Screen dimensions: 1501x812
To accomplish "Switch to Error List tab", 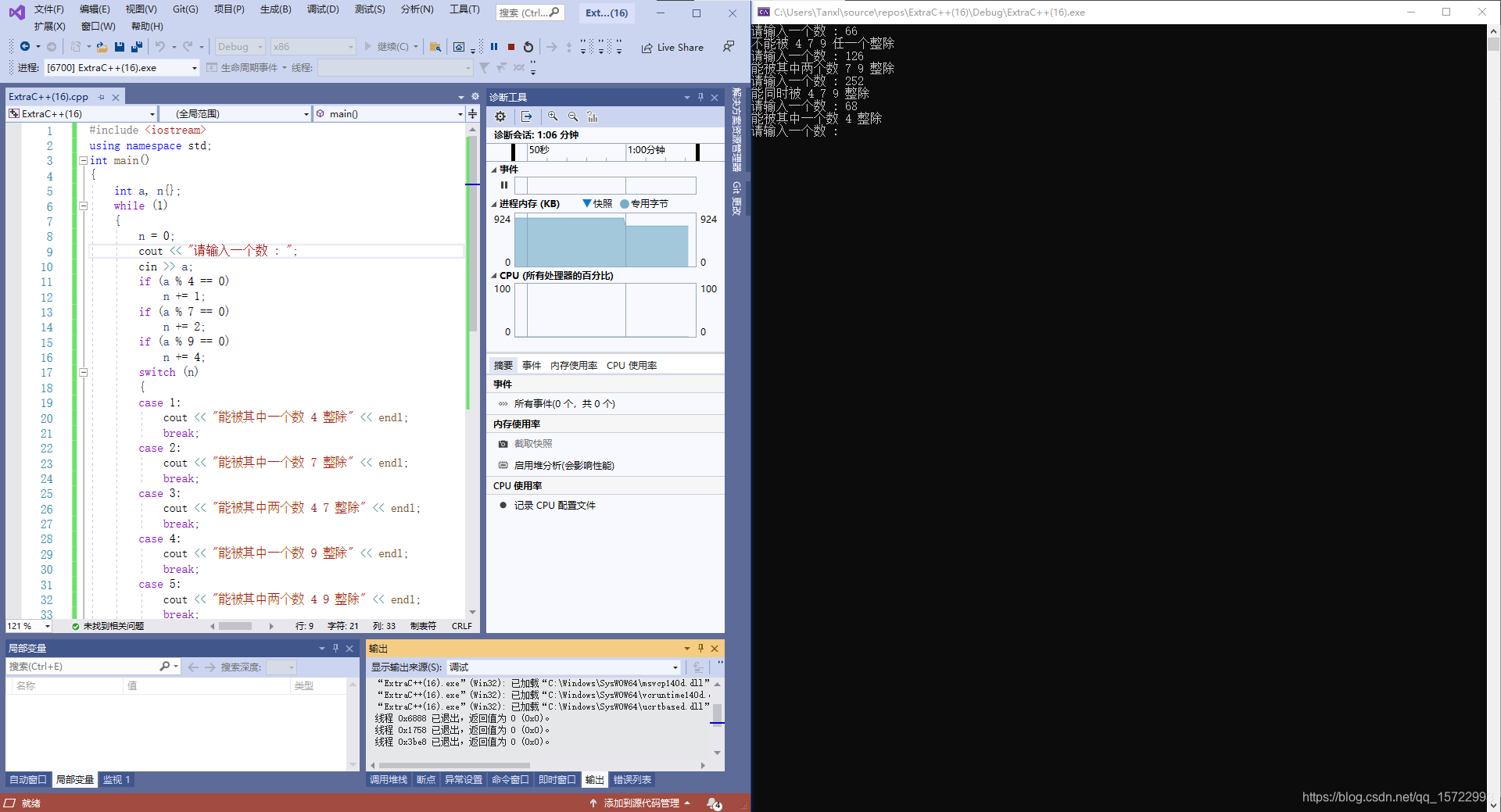I will pos(632,780).
